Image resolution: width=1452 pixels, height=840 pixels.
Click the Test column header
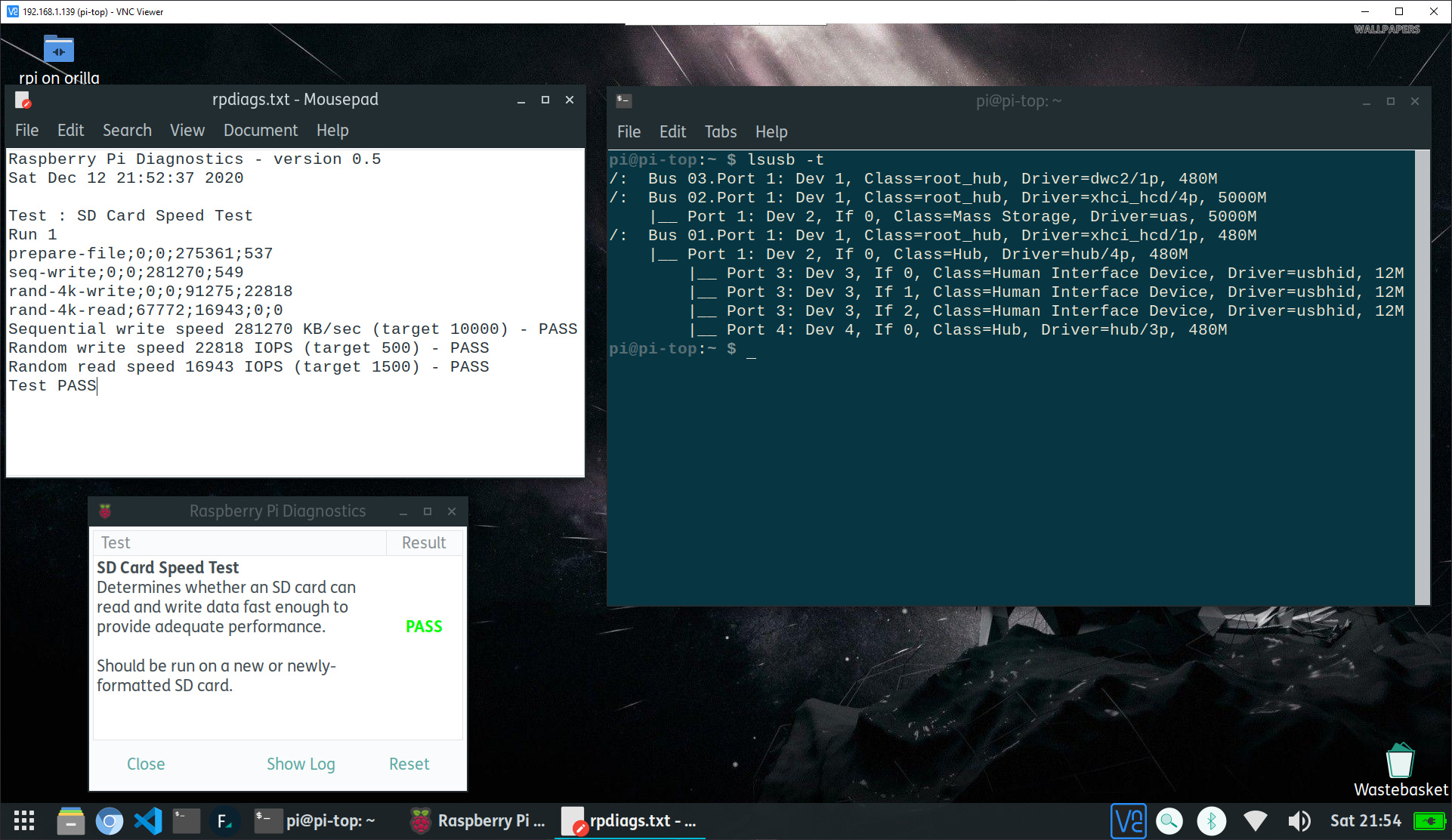point(239,543)
